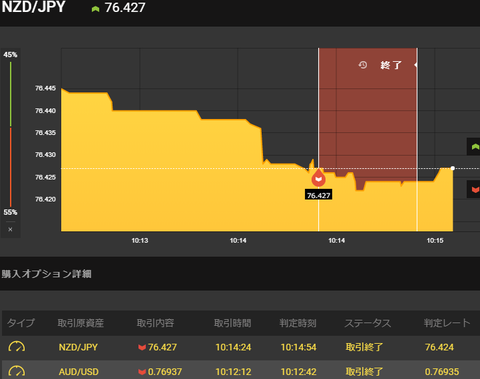Click the trade time 10:14:24
Screen dimensions: 480x379
coord(233,347)
